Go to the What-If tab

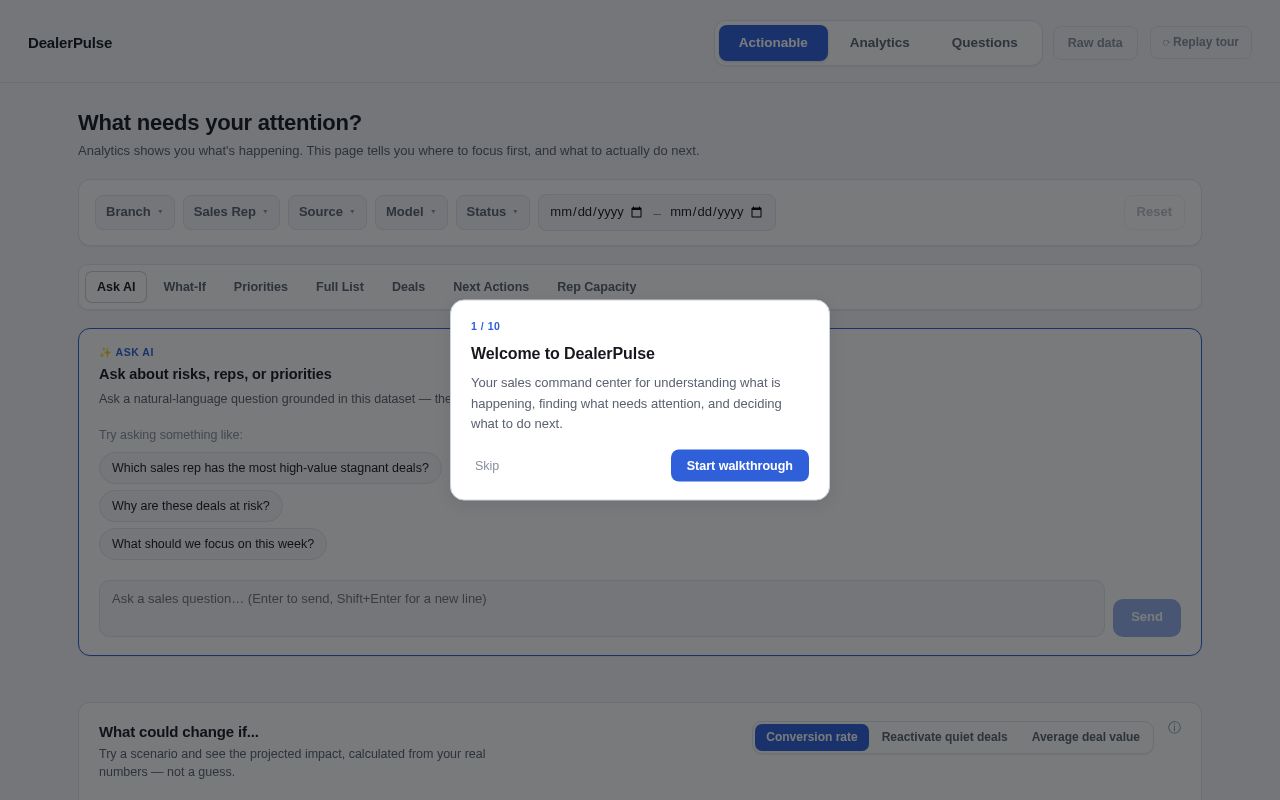click(185, 287)
